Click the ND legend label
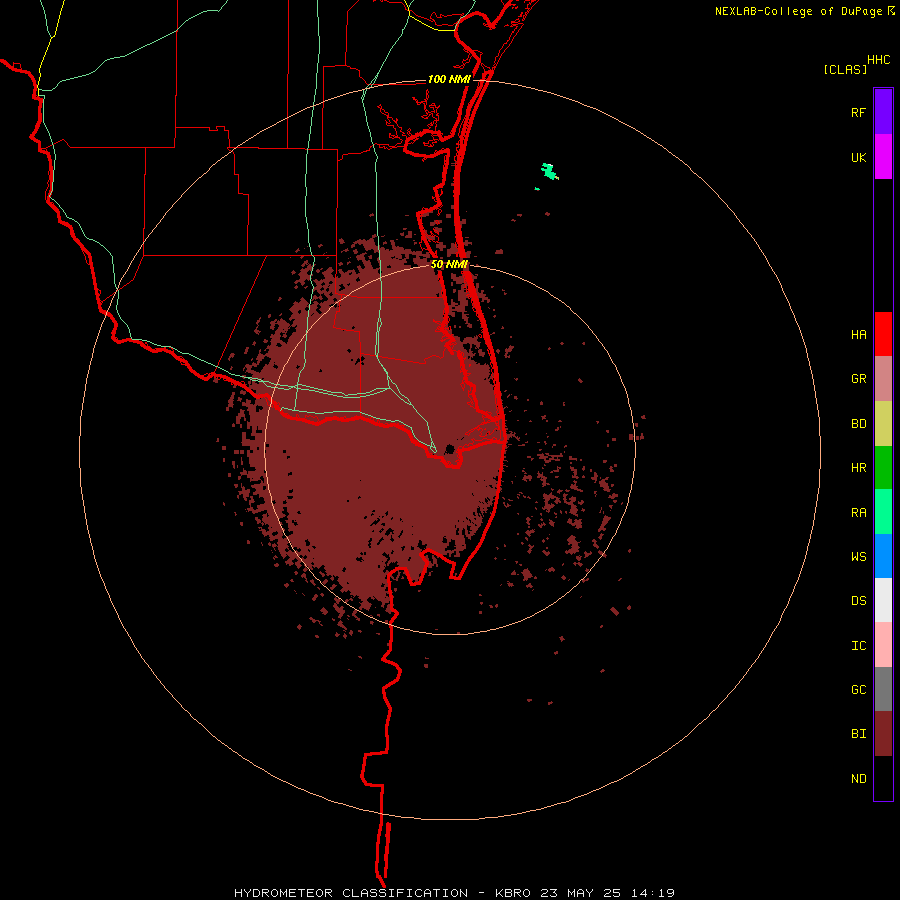 (x=858, y=779)
